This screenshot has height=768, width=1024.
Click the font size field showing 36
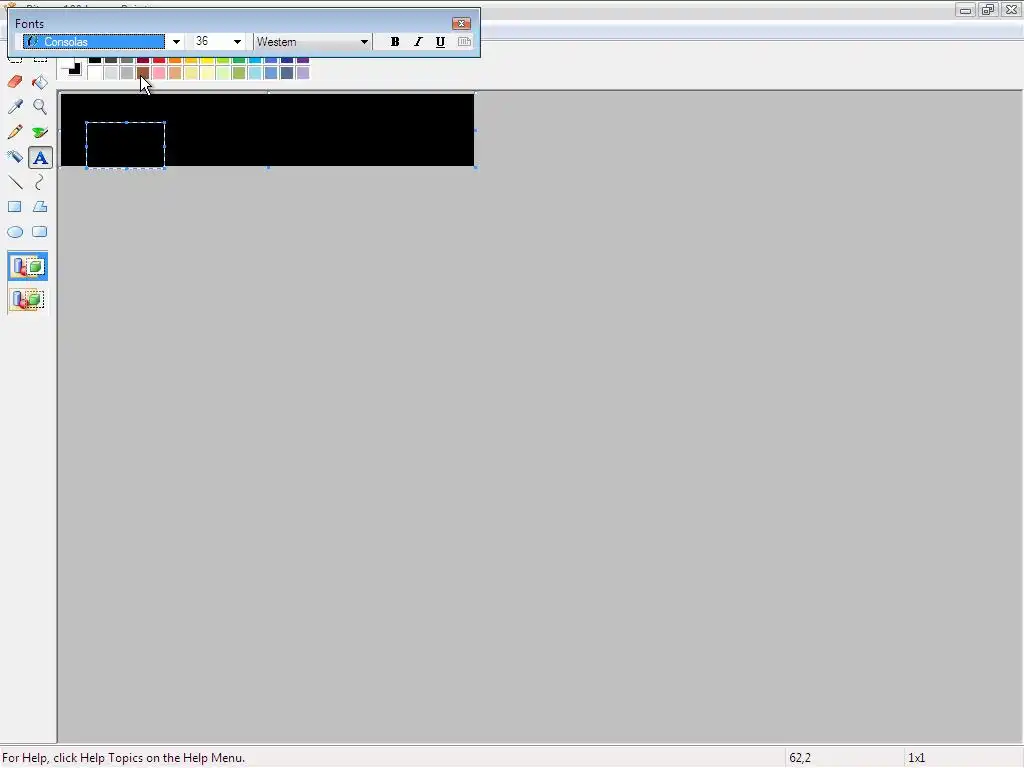point(210,42)
